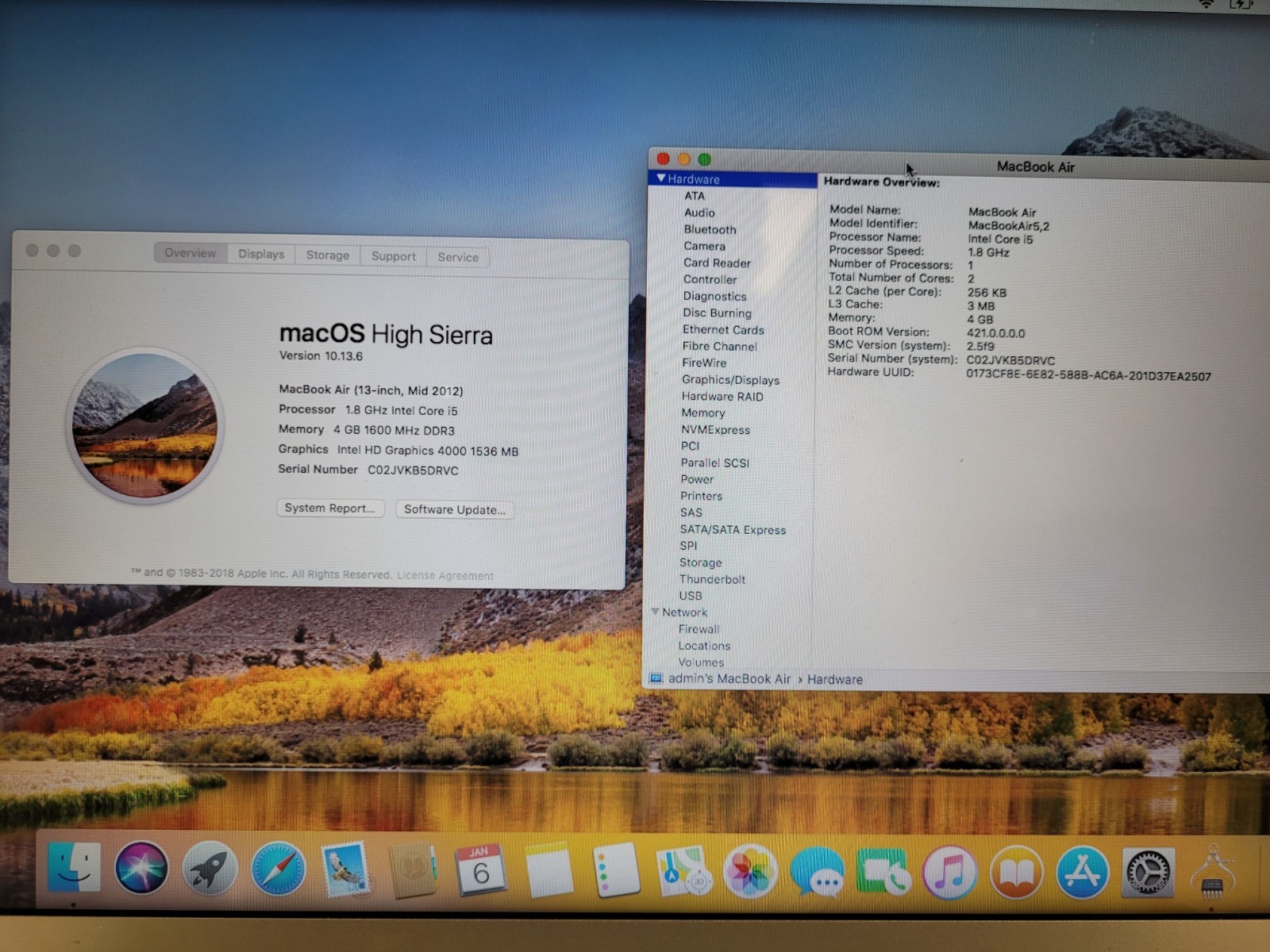
Task: Open iTunes music icon in Dock
Action: (949, 873)
